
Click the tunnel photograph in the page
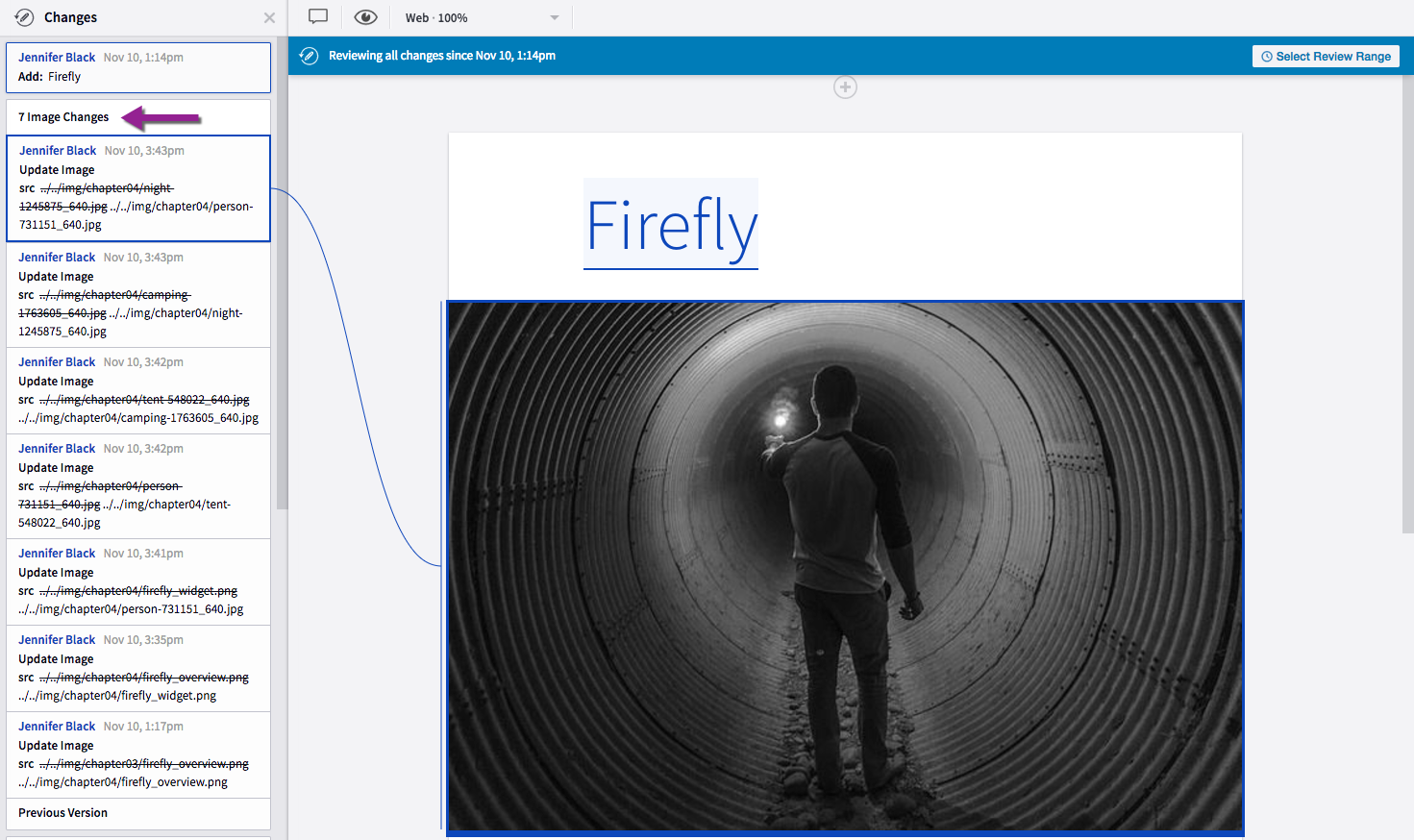pos(845,567)
